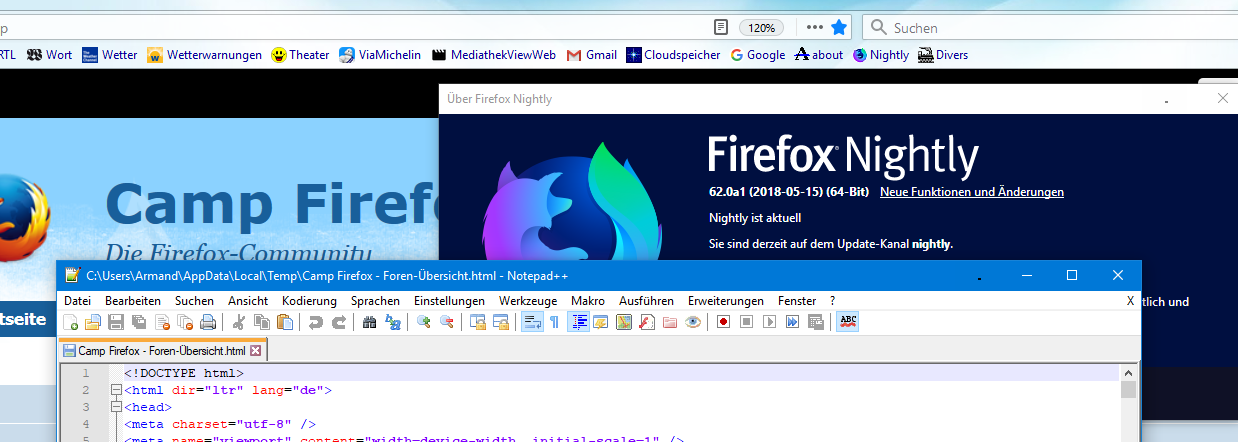Open the Ansicht menu
Screen dimensions: 1238x442
click(248, 300)
